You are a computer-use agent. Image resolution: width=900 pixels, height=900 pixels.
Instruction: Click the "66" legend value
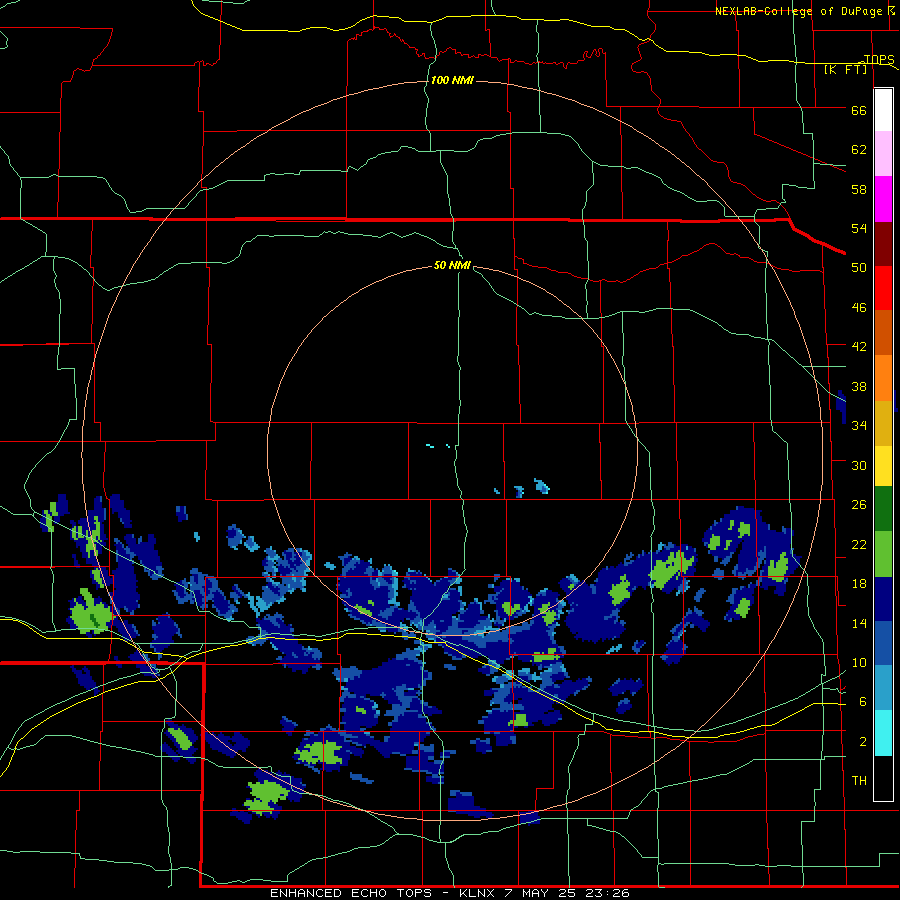pos(859,110)
